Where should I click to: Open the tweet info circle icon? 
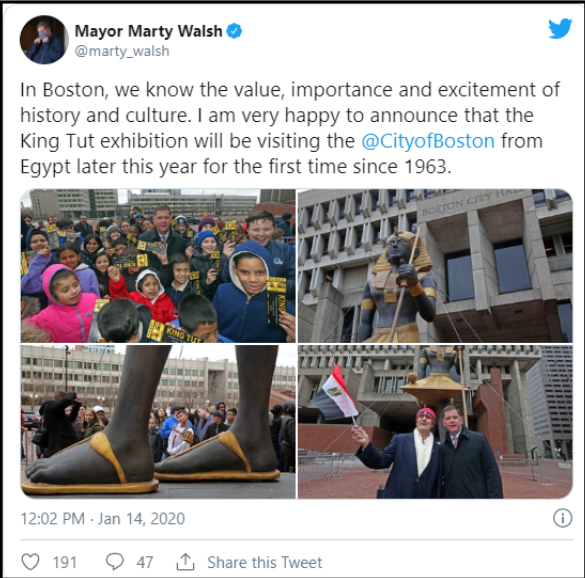click(x=563, y=518)
